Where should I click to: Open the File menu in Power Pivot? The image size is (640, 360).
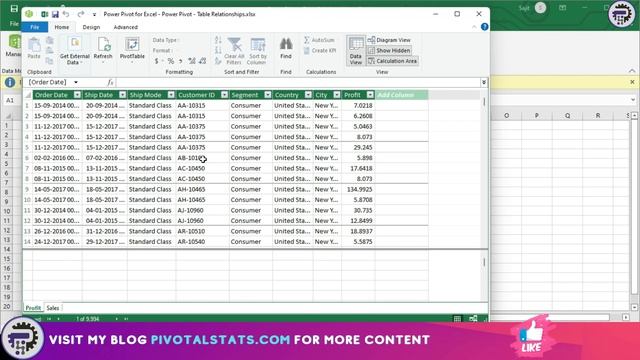[35, 27]
